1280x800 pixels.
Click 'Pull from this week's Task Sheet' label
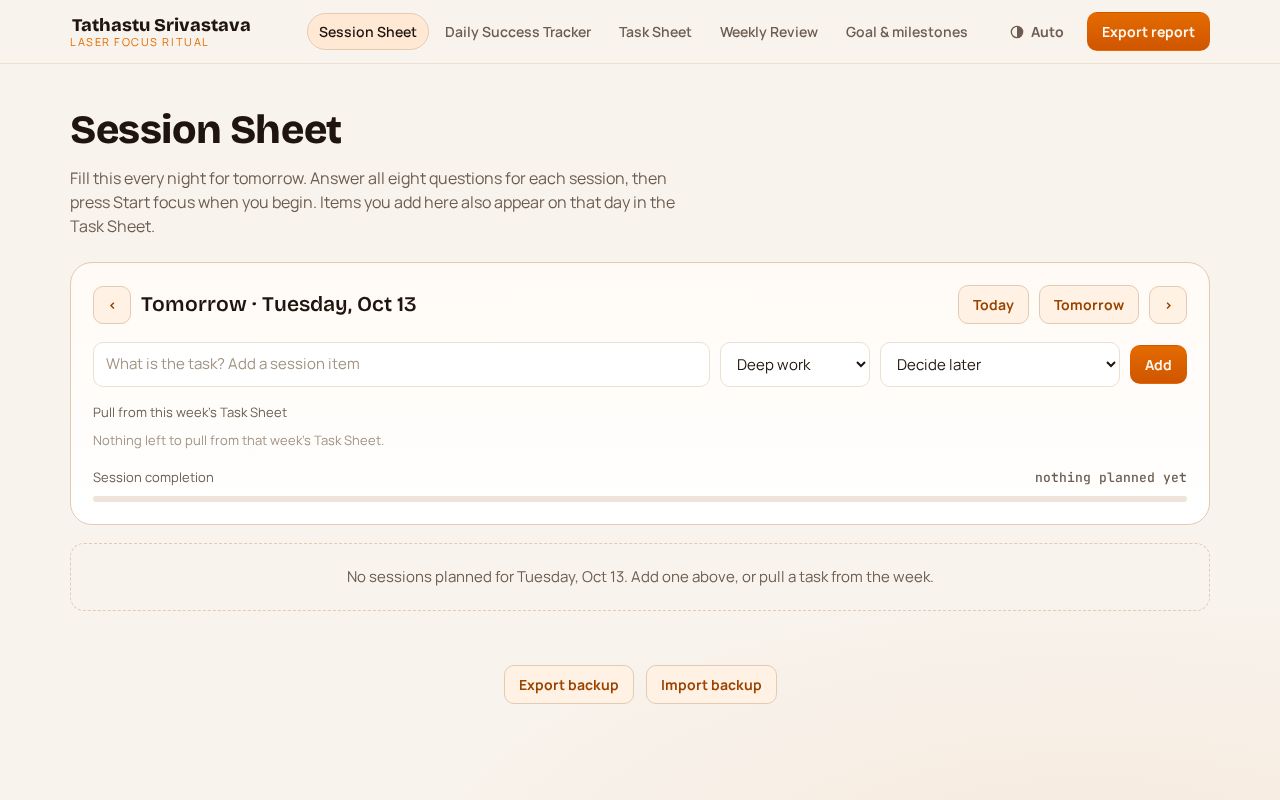(x=190, y=412)
